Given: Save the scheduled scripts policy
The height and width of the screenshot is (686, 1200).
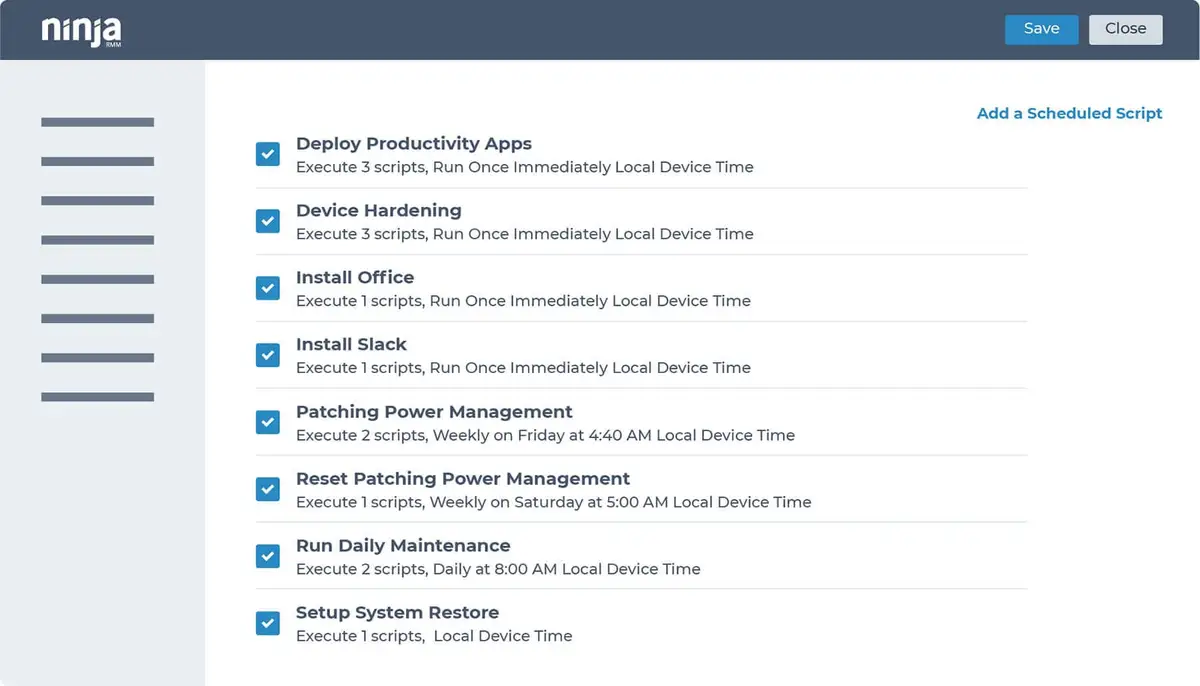Looking at the screenshot, I should pos(1041,29).
